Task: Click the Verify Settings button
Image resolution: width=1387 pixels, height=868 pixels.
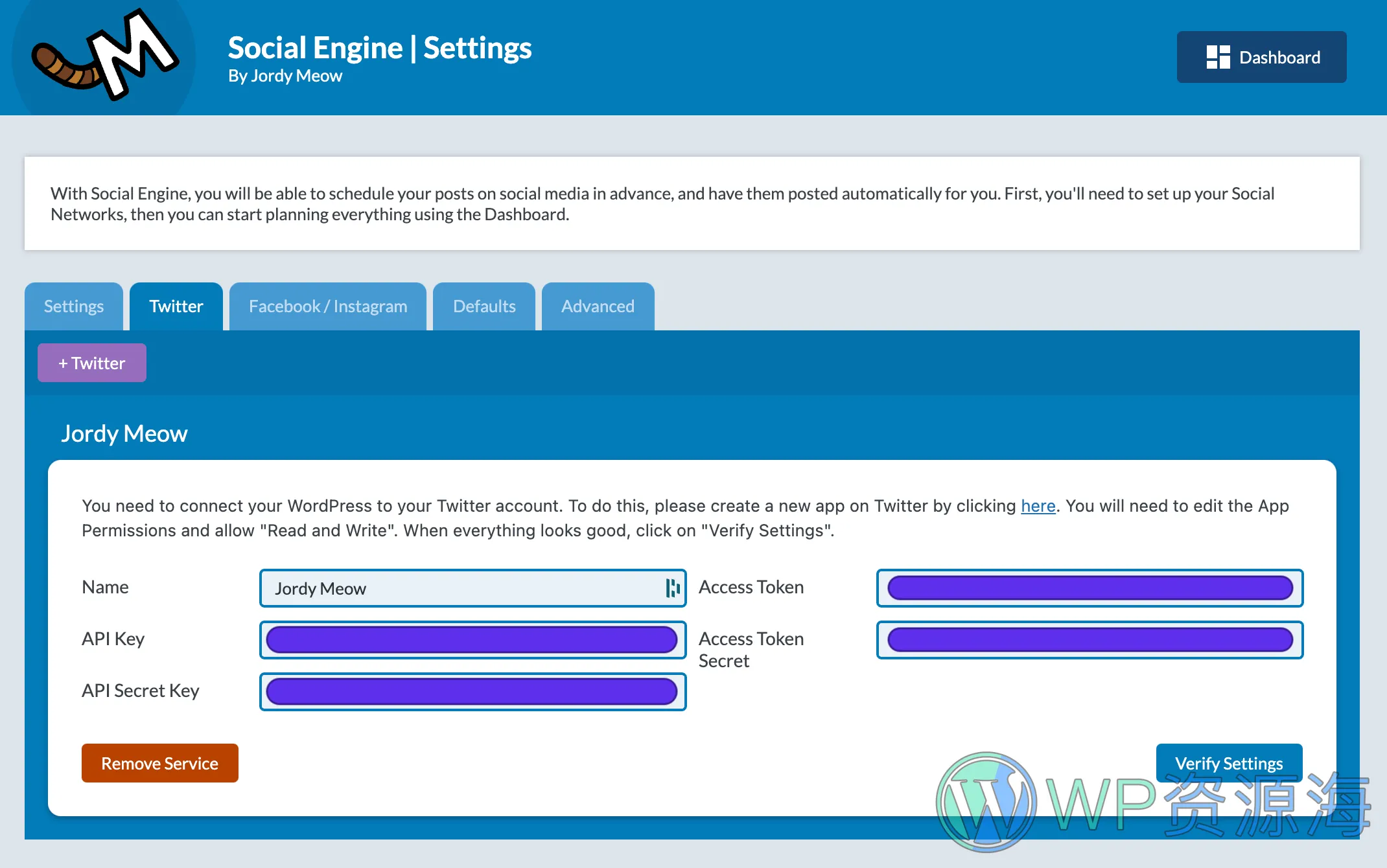Action: click(1229, 763)
